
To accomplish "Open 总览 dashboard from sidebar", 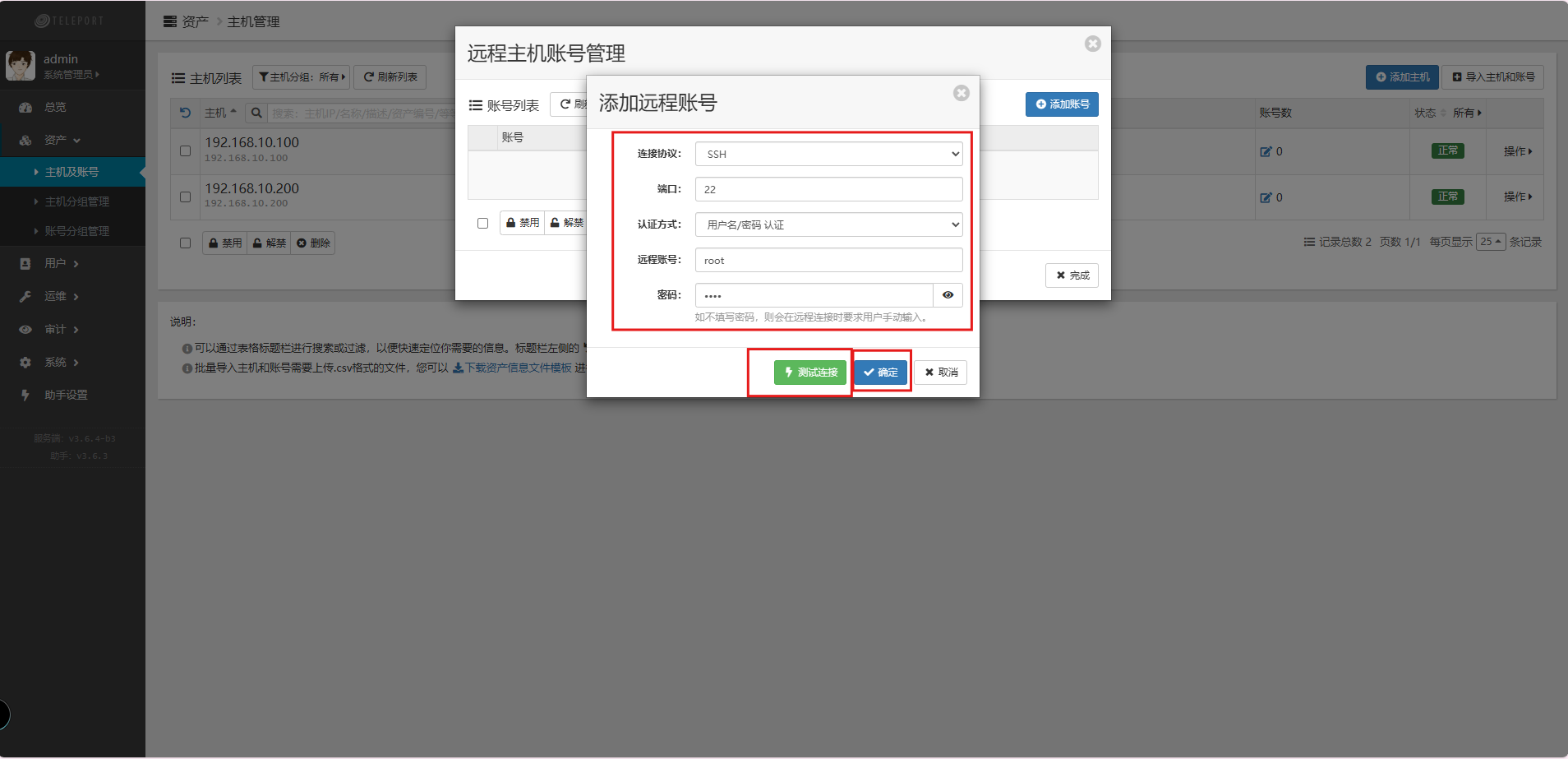I will [55, 107].
